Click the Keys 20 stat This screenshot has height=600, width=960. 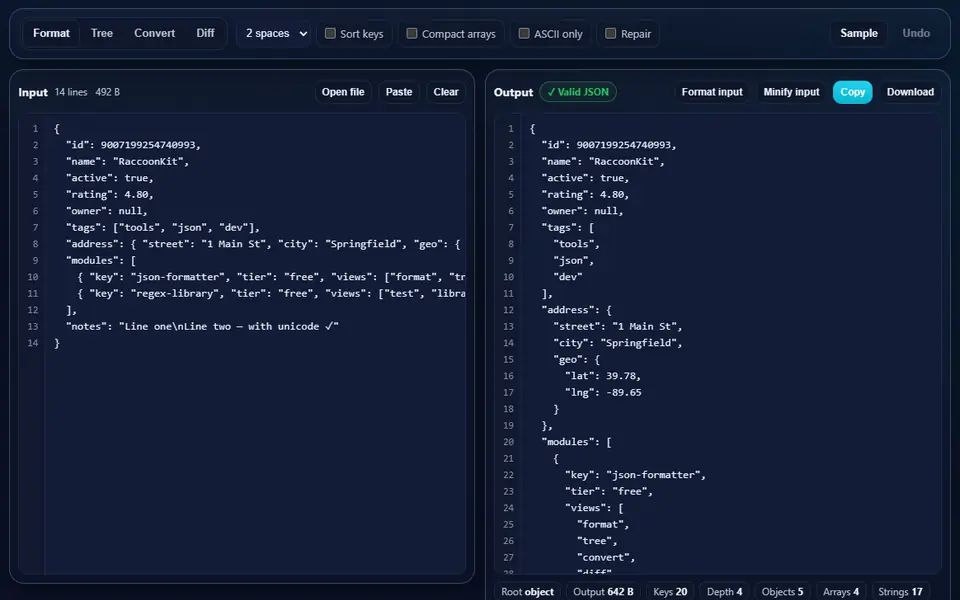(670, 591)
